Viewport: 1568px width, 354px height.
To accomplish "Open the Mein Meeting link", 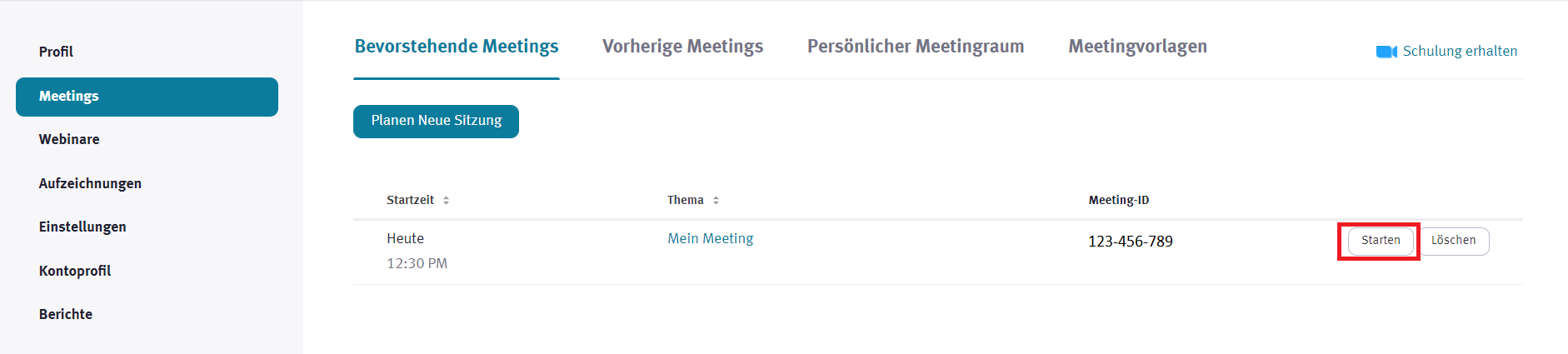I will click(710, 239).
